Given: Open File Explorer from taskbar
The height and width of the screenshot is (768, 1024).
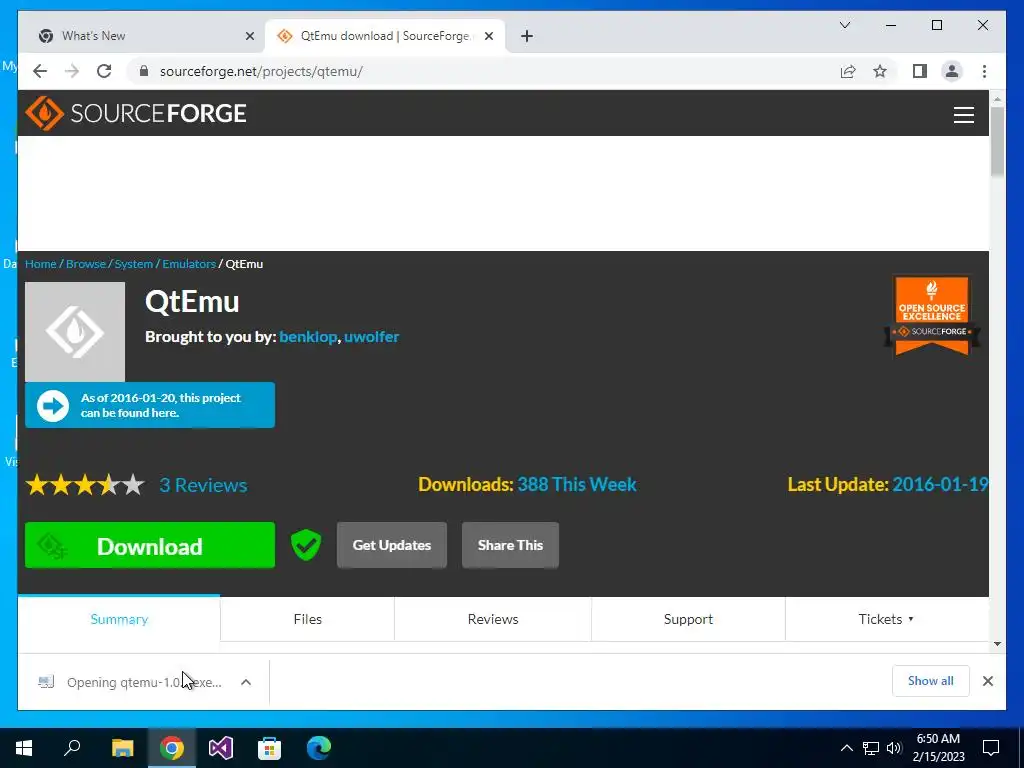Looking at the screenshot, I should click(122, 748).
